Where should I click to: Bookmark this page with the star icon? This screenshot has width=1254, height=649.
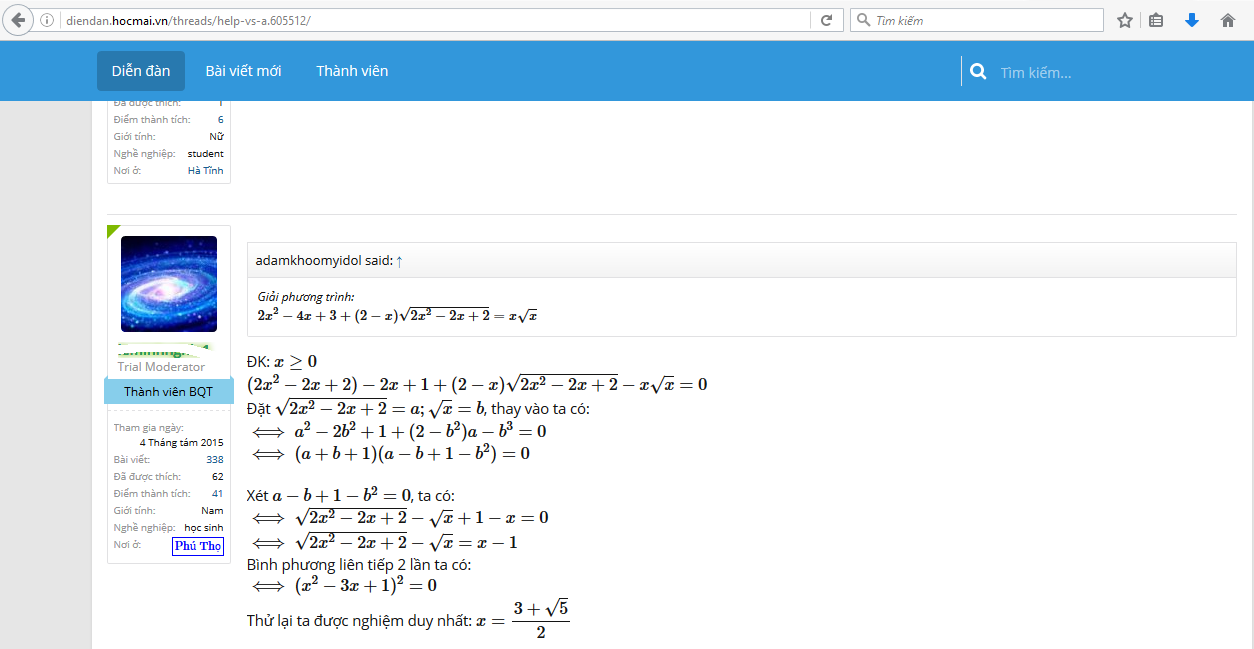tap(1125, 20)
